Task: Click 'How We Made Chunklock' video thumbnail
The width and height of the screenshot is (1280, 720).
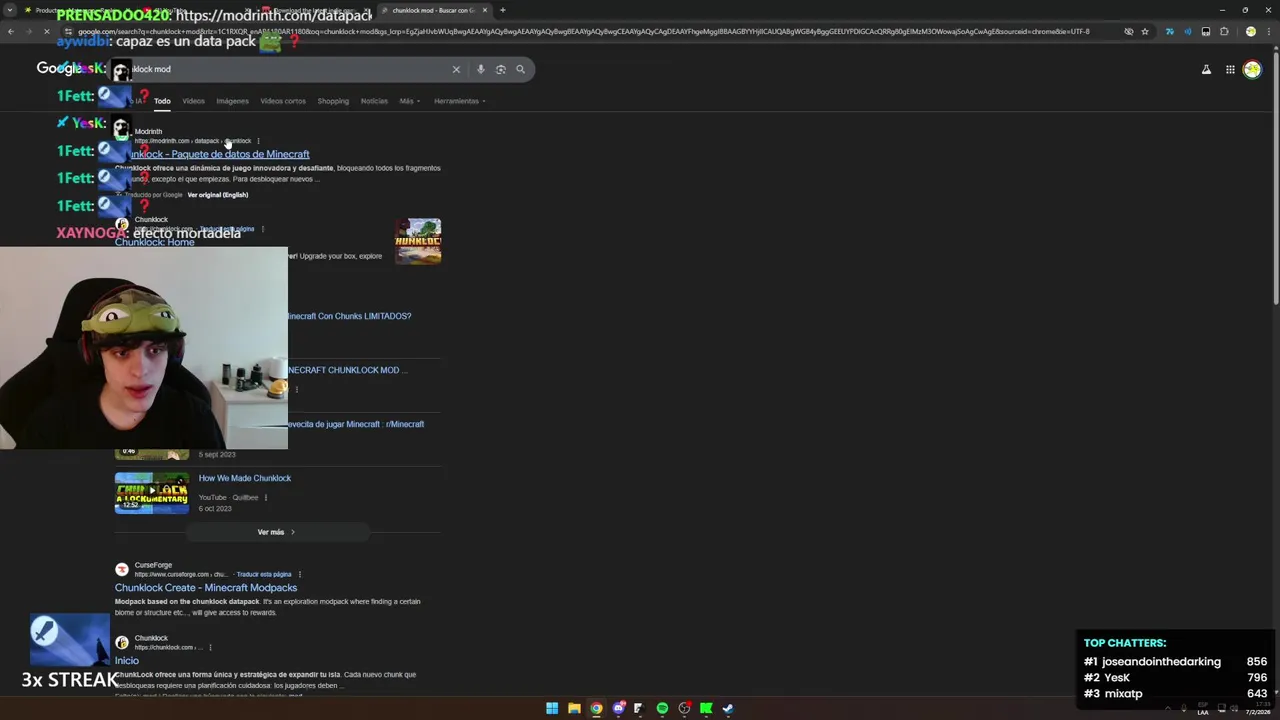Action: point(151,493)
